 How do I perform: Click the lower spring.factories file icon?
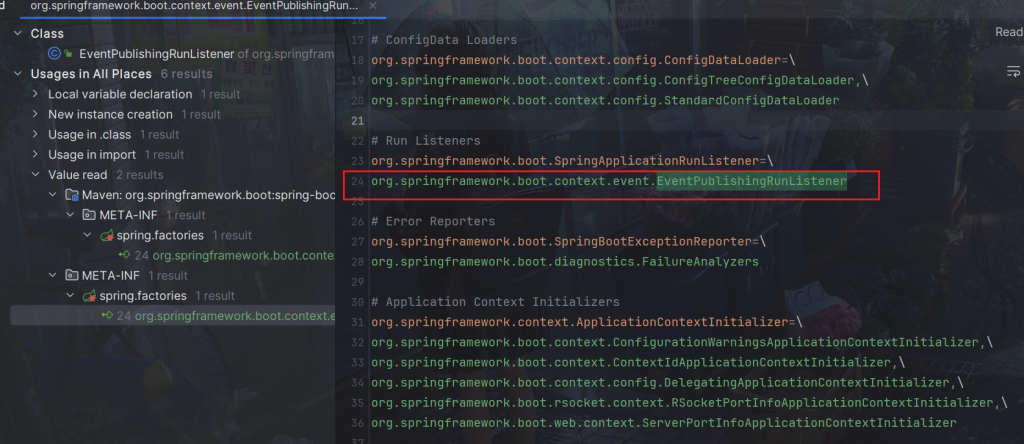(x=89, y=296)
